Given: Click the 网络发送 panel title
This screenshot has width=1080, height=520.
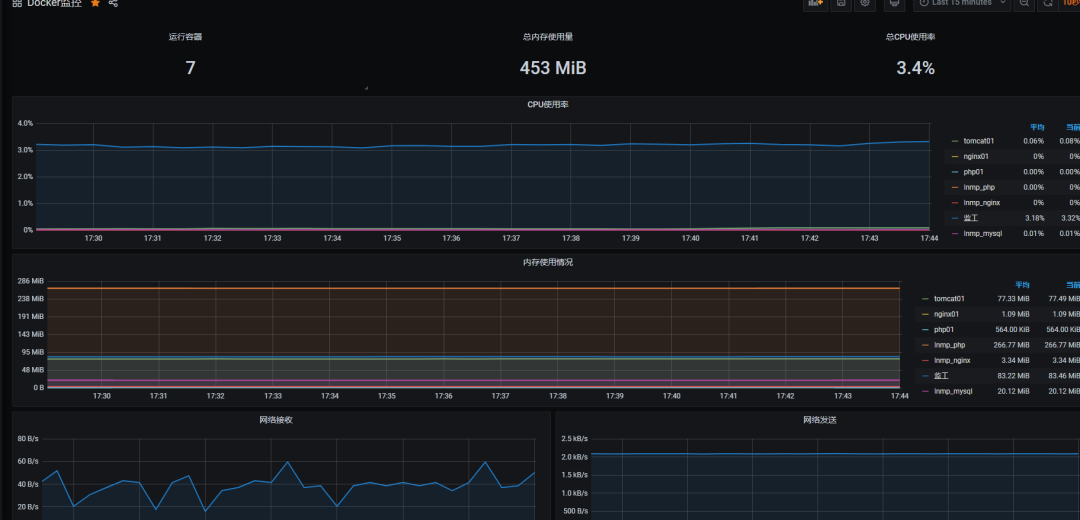Looking at the screenshot, I should click(818, 420).
